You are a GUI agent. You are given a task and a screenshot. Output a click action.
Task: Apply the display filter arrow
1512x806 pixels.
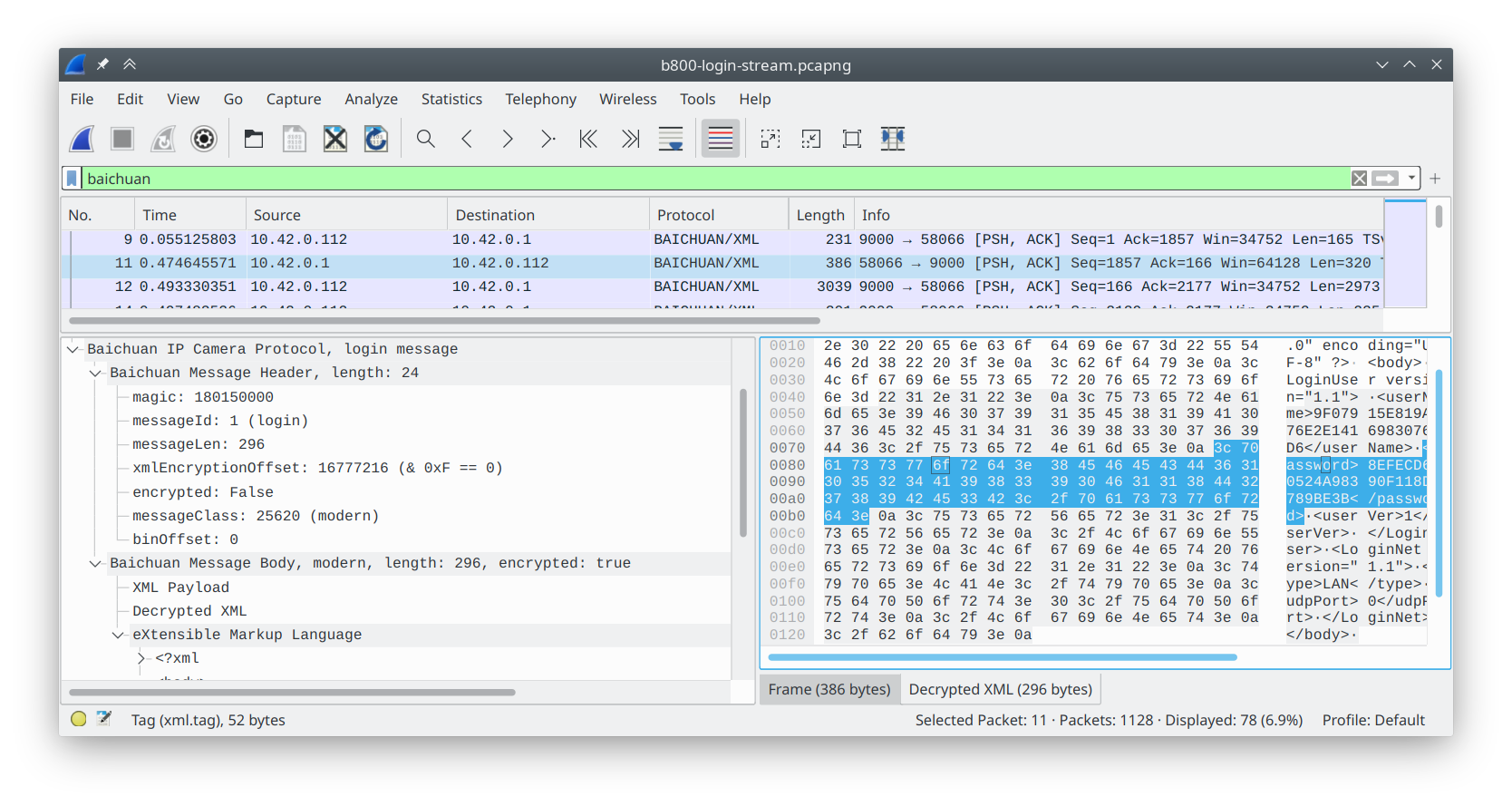coord(1385,179)
